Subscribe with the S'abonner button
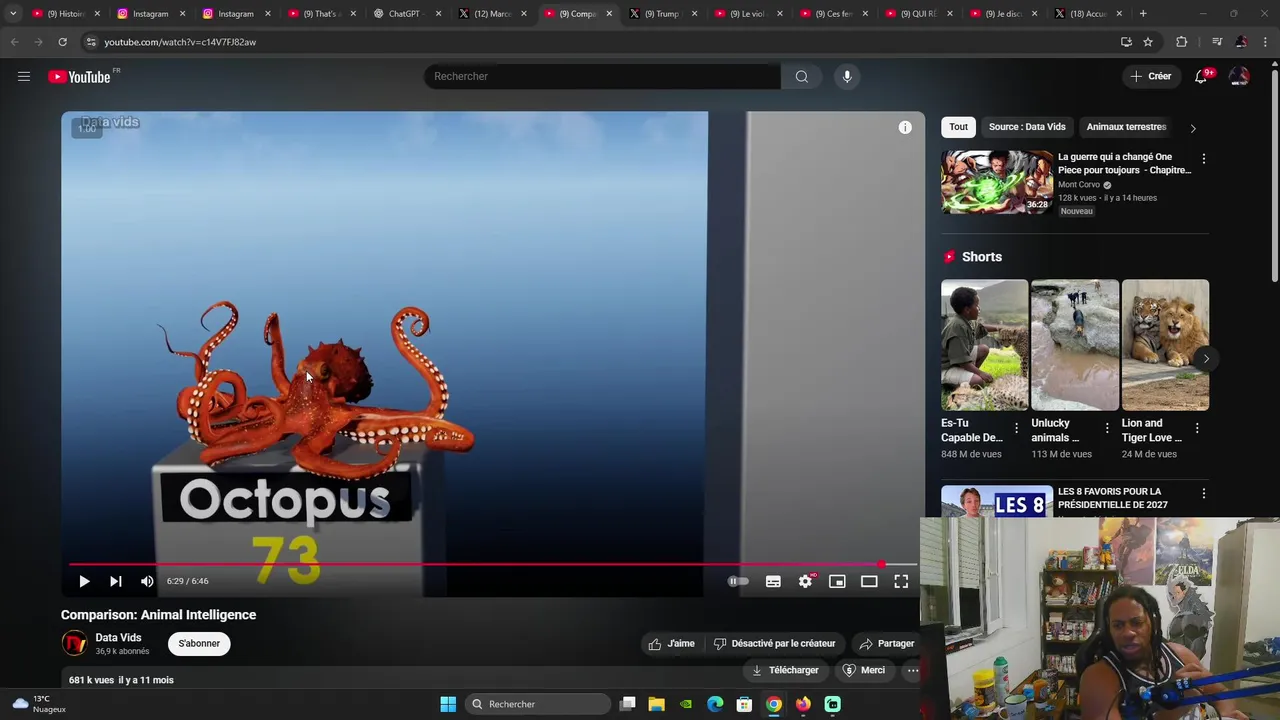The height and width of the screenshot is (720, 1280). tap(199, 643)
